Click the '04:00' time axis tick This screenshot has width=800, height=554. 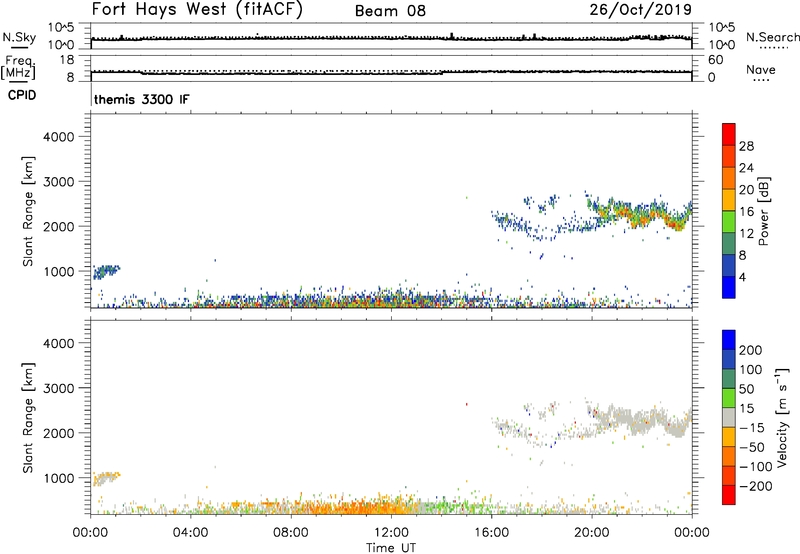pos(191,533)
